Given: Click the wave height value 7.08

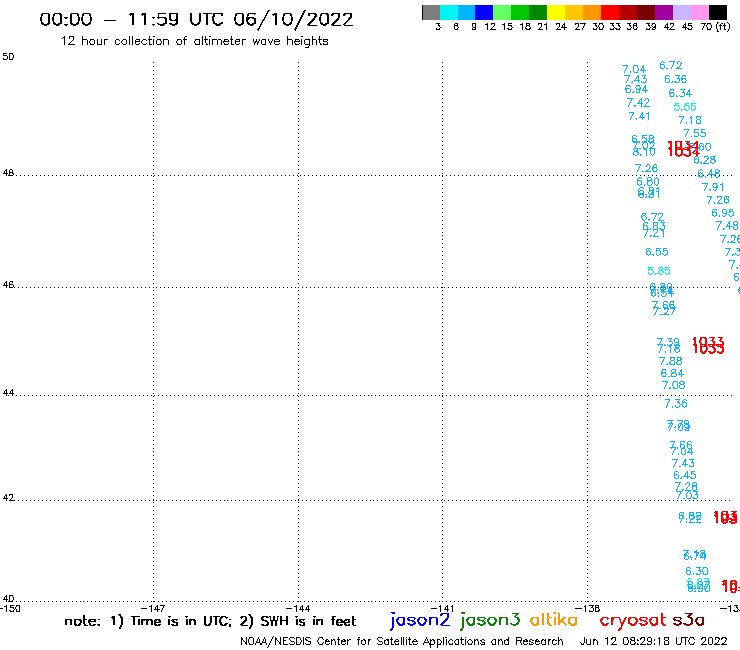Looking at the screenshot, I should click(673, 386).
